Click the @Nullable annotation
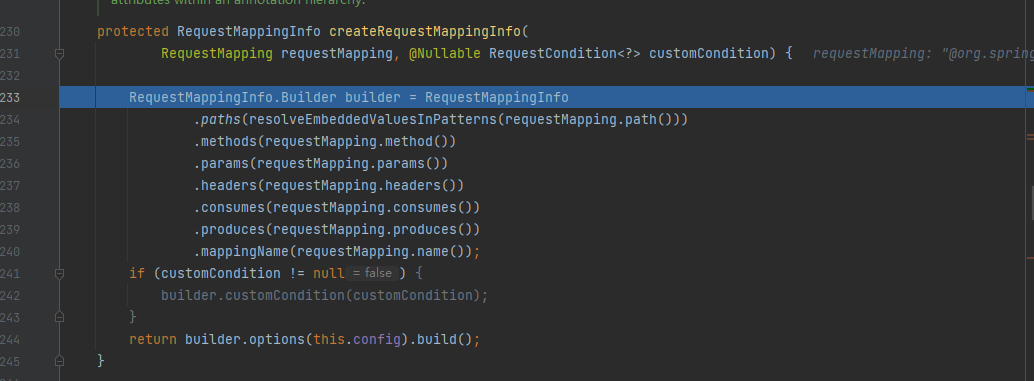Screen dimensions: 1034x381 (x=444, y=53)
